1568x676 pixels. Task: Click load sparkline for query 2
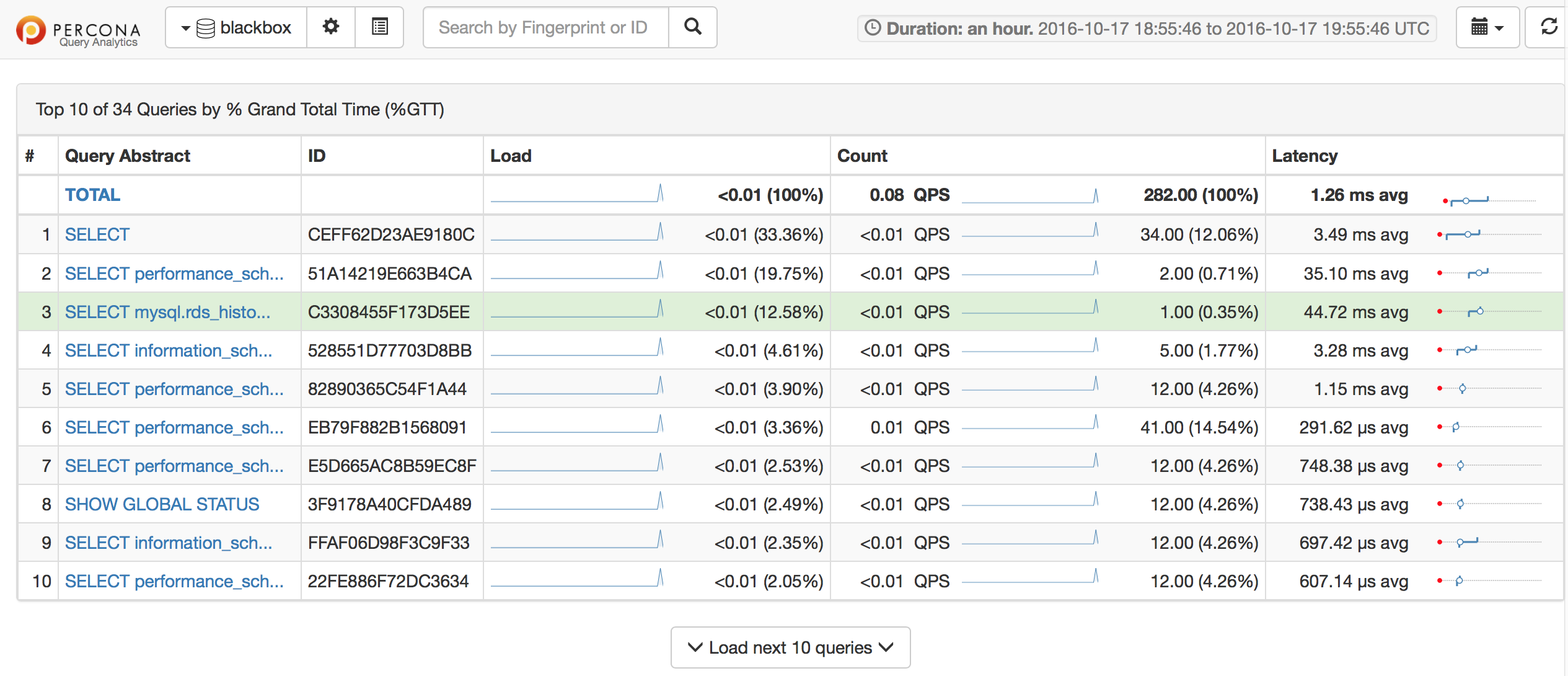pyautogui.click(x=576, y=272)
